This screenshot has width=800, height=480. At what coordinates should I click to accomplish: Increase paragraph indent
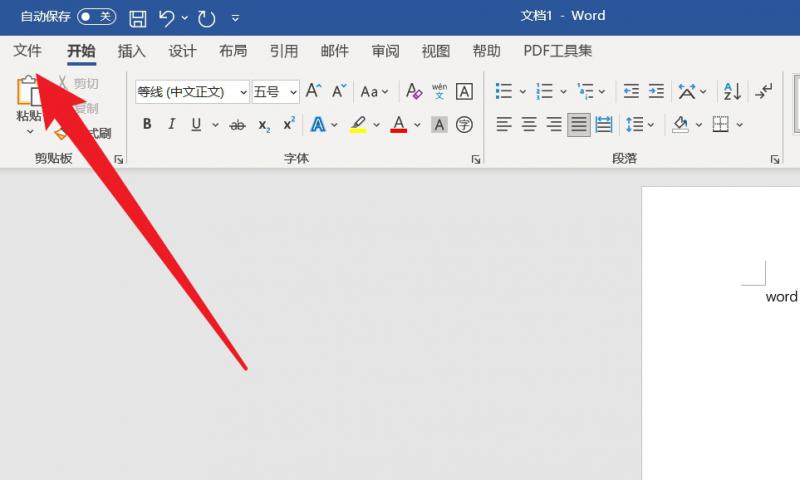[656, 91]
